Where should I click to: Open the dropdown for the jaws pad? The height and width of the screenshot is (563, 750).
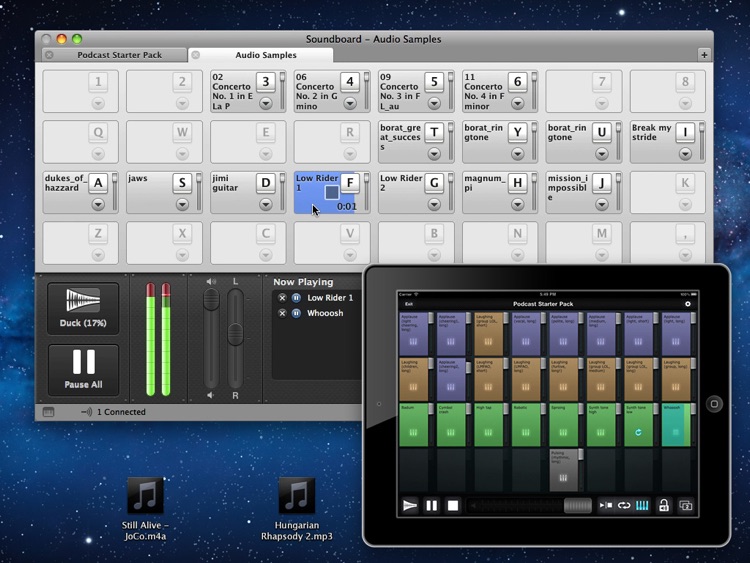tap(182, 204)
